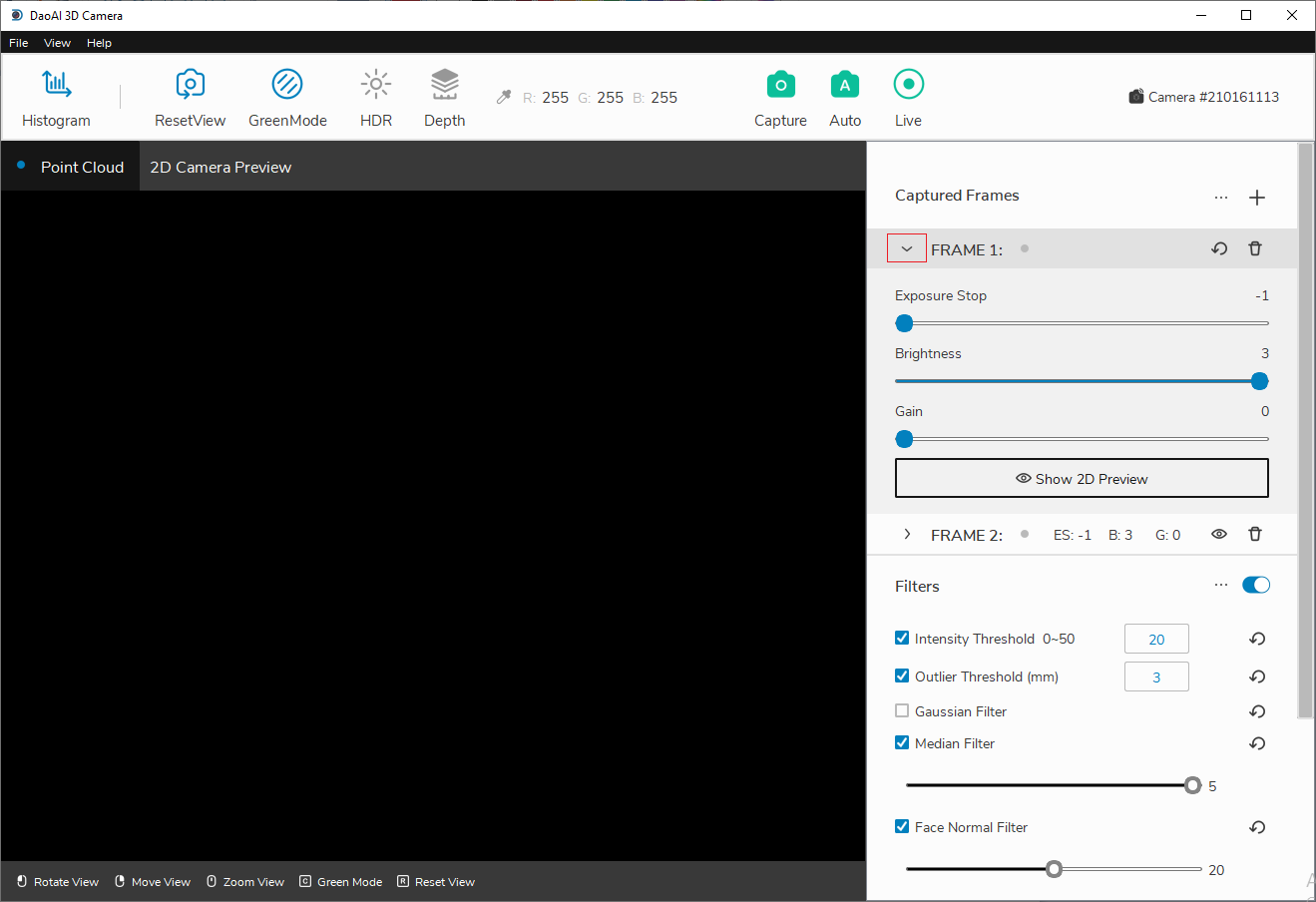Open the Histogram tool
Image resolution: width=1316 pixels, height=902 pixels.
point(56,98)
